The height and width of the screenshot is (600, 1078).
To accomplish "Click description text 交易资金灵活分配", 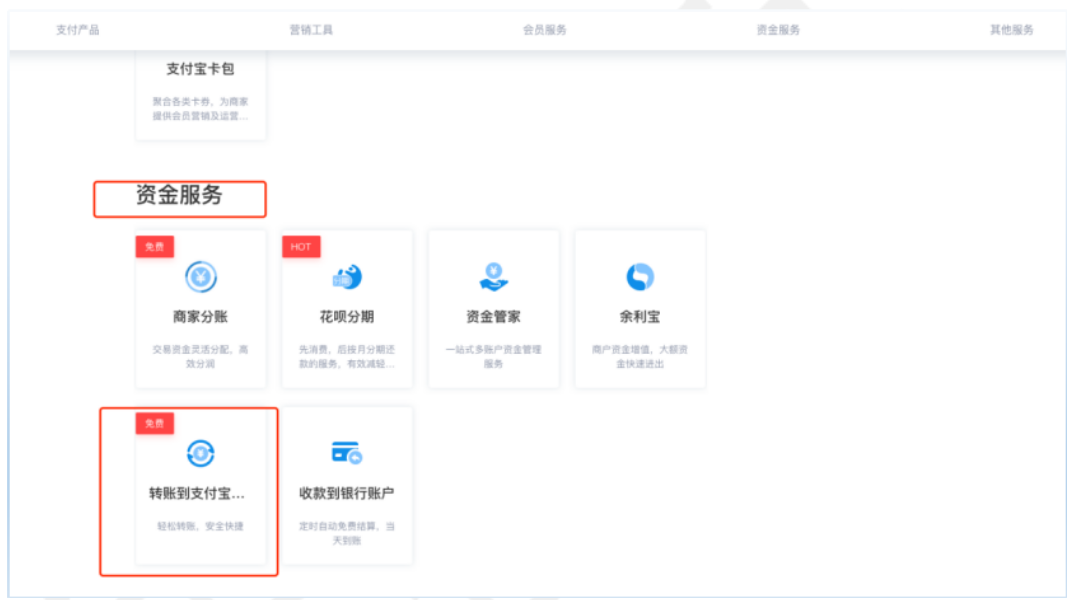I will point(200,357).
